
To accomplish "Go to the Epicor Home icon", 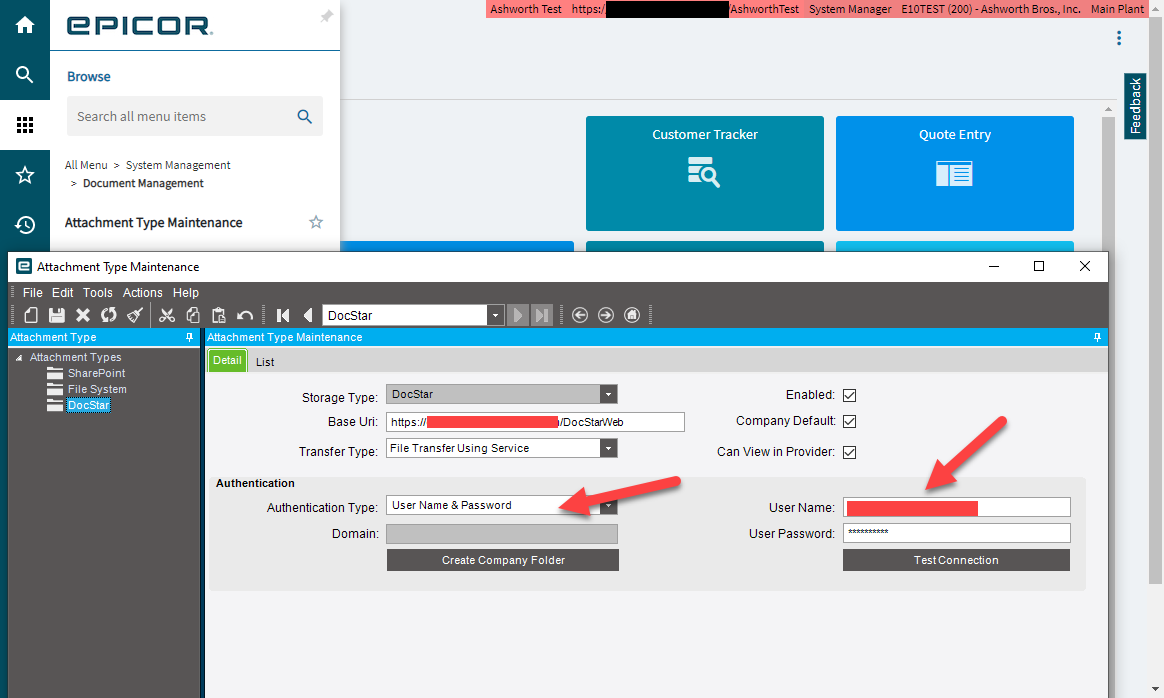I will pos(24,25).
